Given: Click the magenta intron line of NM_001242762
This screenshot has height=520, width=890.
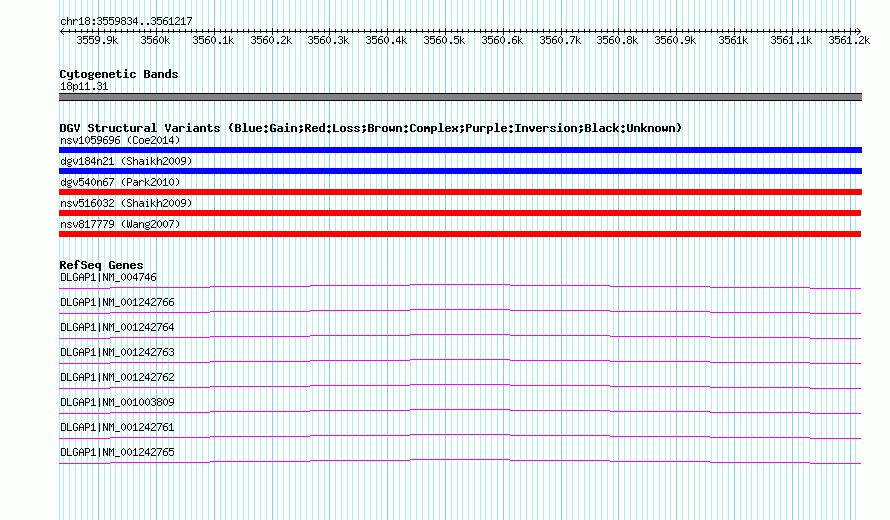Looking at the screenshot, I should pos(460,384).
